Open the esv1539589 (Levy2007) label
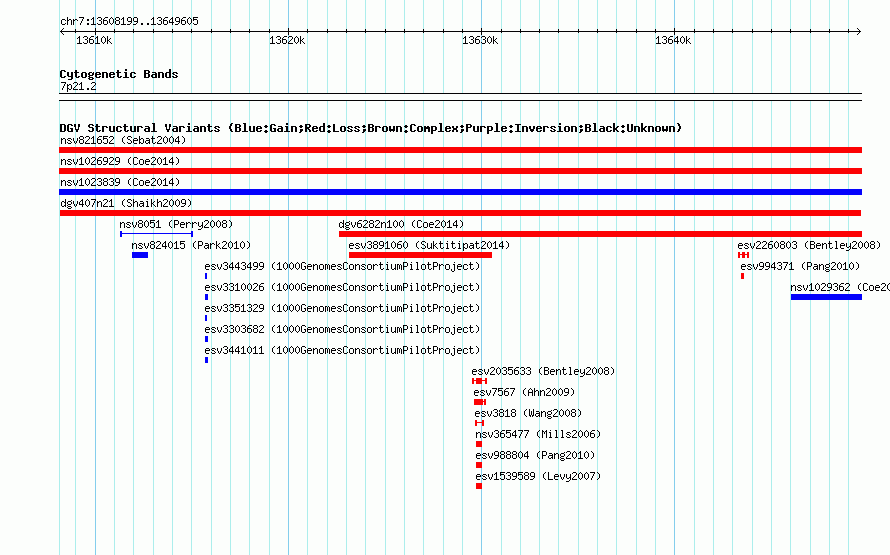 (538, 476)
